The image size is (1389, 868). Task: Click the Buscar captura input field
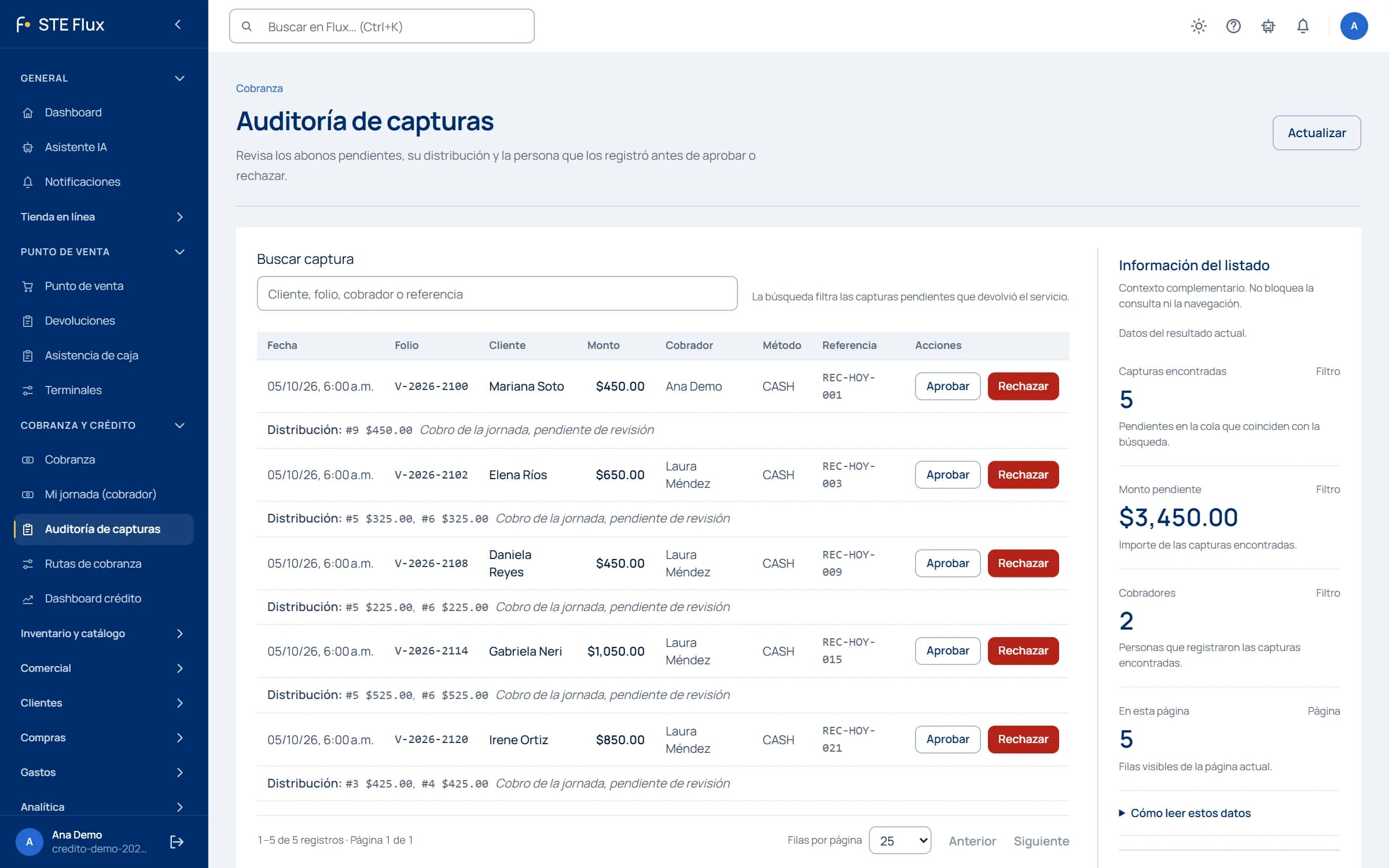pos(497,293)
